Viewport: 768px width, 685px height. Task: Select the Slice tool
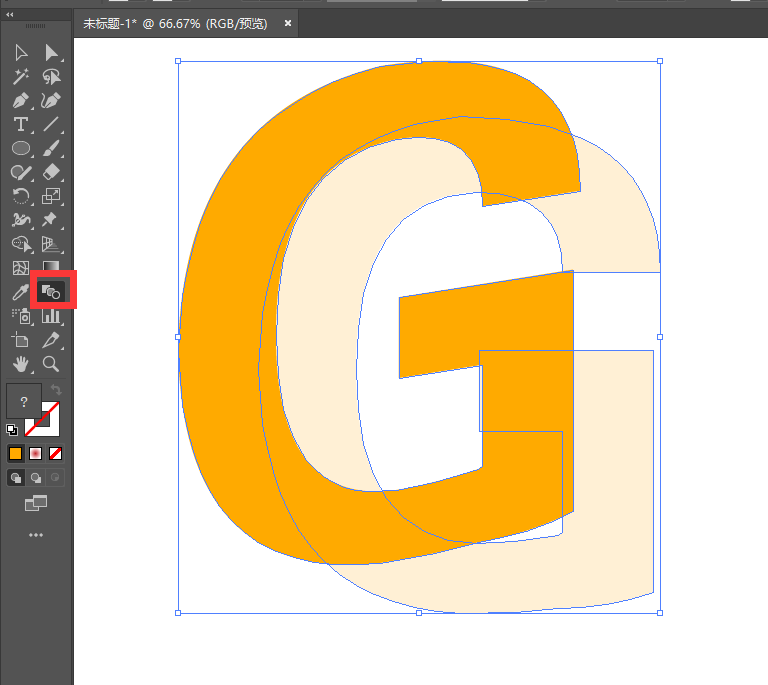click(51, 340)
